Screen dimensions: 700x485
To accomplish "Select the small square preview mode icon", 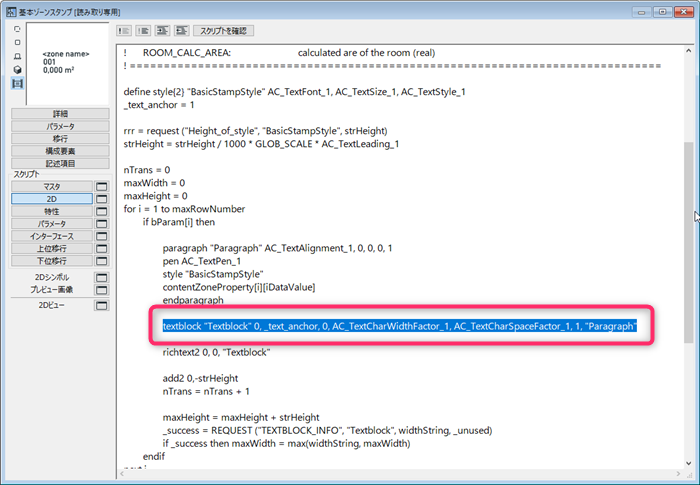I will (x=17, y=42).
